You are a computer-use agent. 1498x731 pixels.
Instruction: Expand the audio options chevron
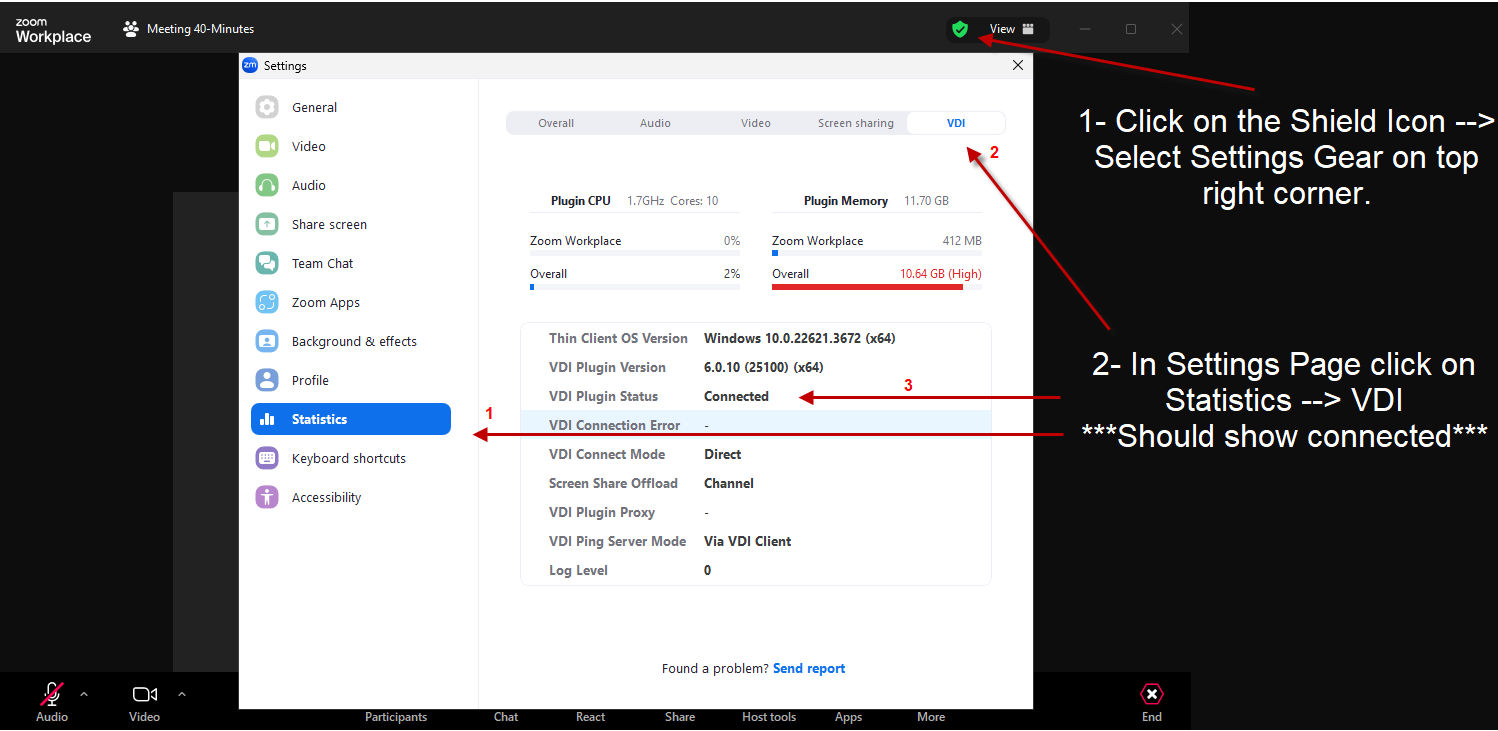pos(83,693)
